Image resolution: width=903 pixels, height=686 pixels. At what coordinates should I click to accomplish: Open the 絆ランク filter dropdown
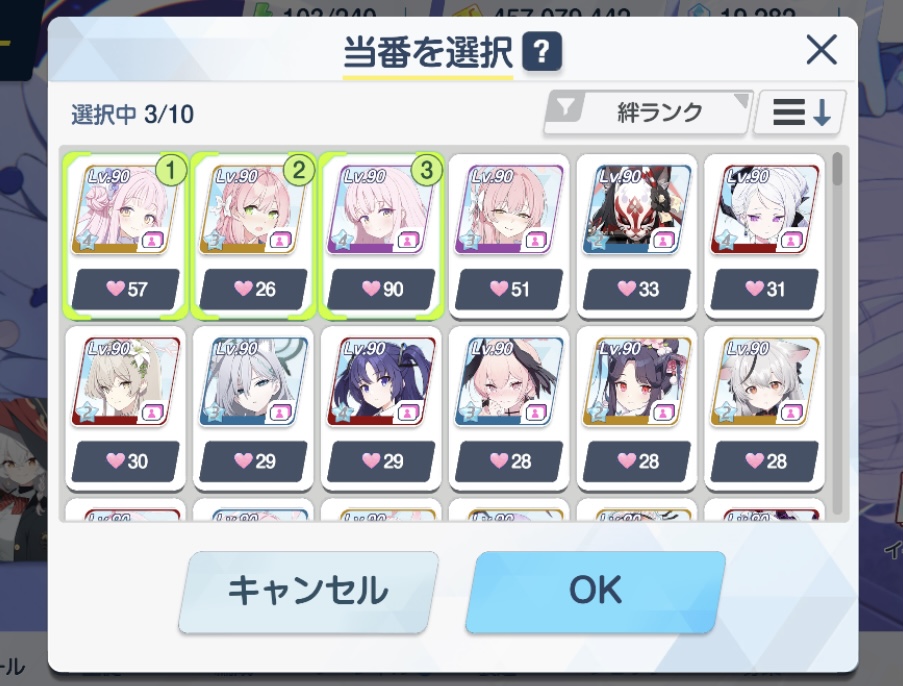[x=648, y=112]
